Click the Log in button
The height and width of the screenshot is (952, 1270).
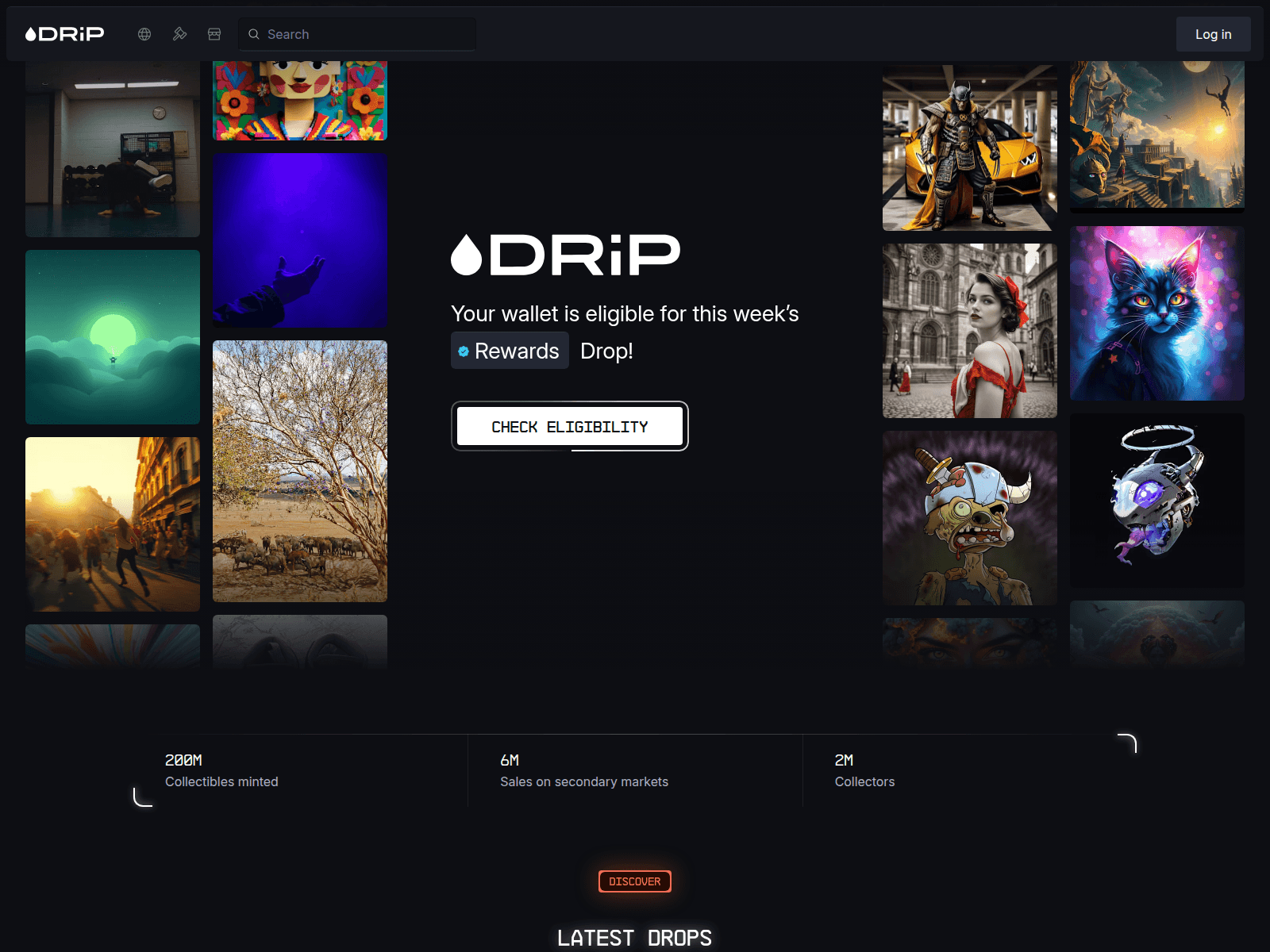(1213, 34)
